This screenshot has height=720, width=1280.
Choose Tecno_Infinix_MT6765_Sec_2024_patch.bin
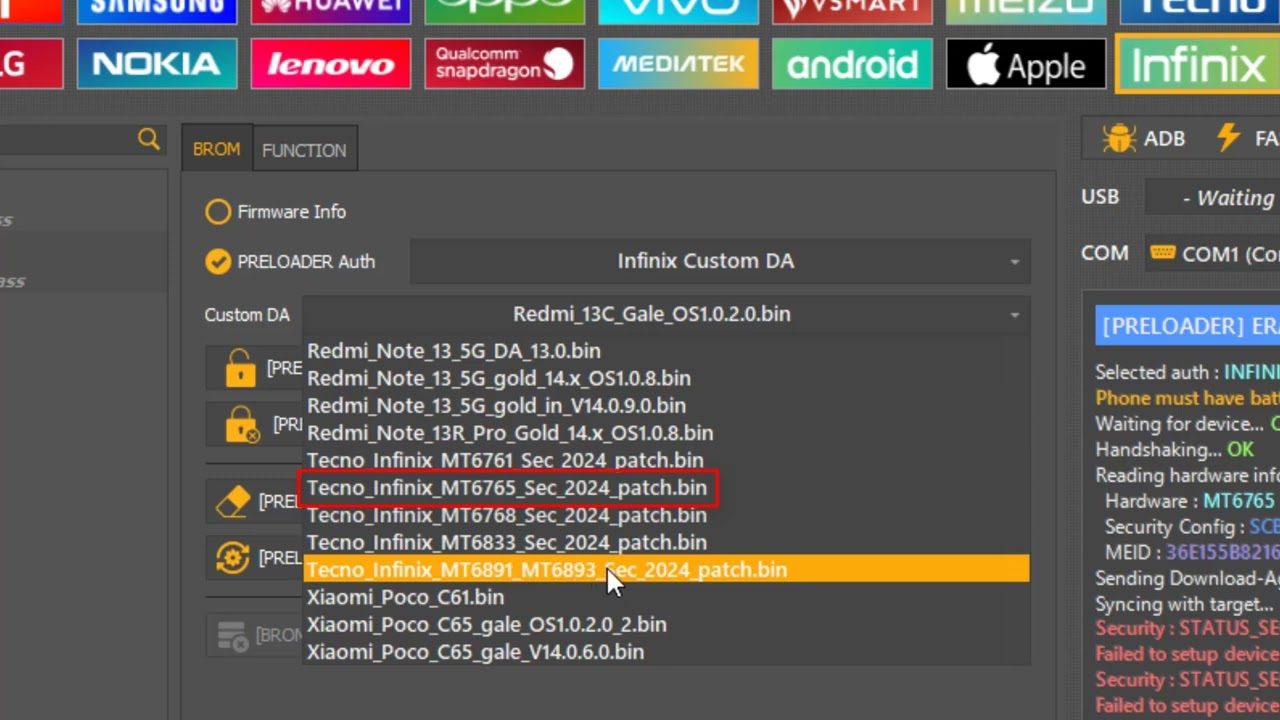[667, 488]
